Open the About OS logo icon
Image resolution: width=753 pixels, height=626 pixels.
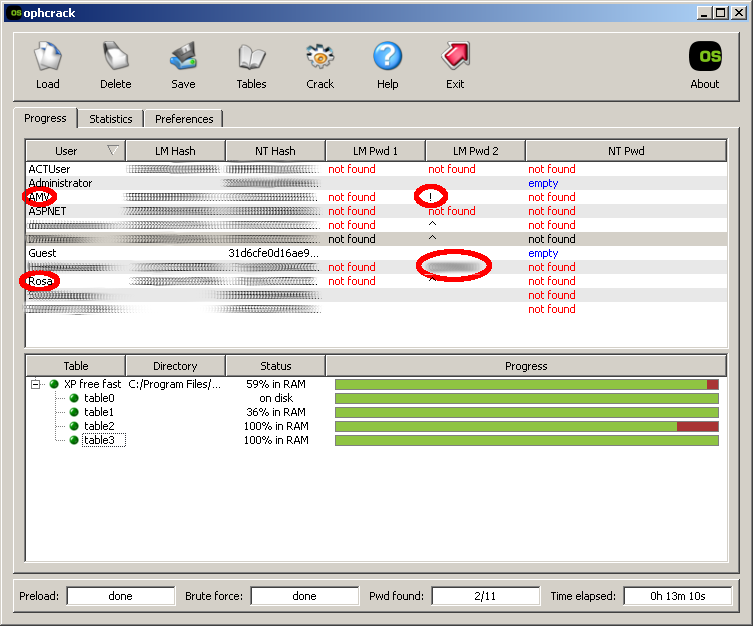704,56
